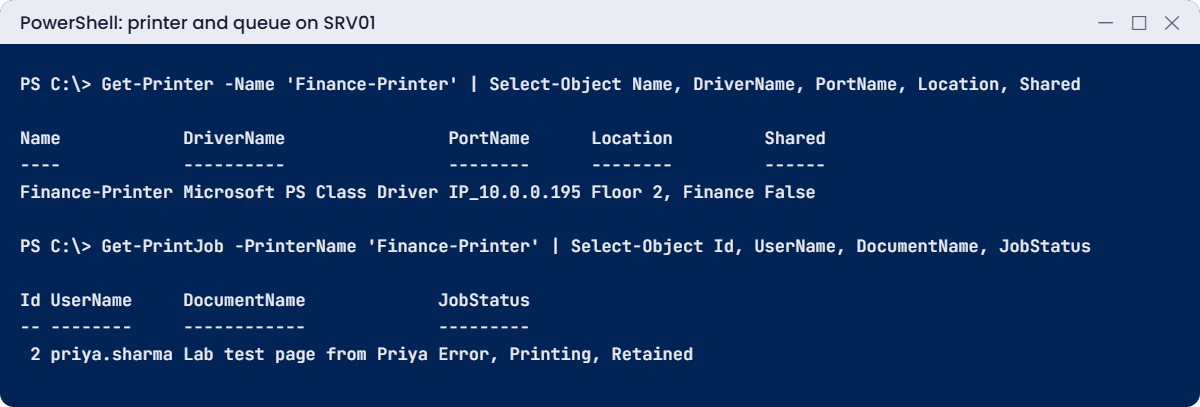Click 'Microsoft PS Class Driver' value
Image resolution: width=1200 pixels, height=407 pixels.
pyautogui.click(x=311, y=192)
